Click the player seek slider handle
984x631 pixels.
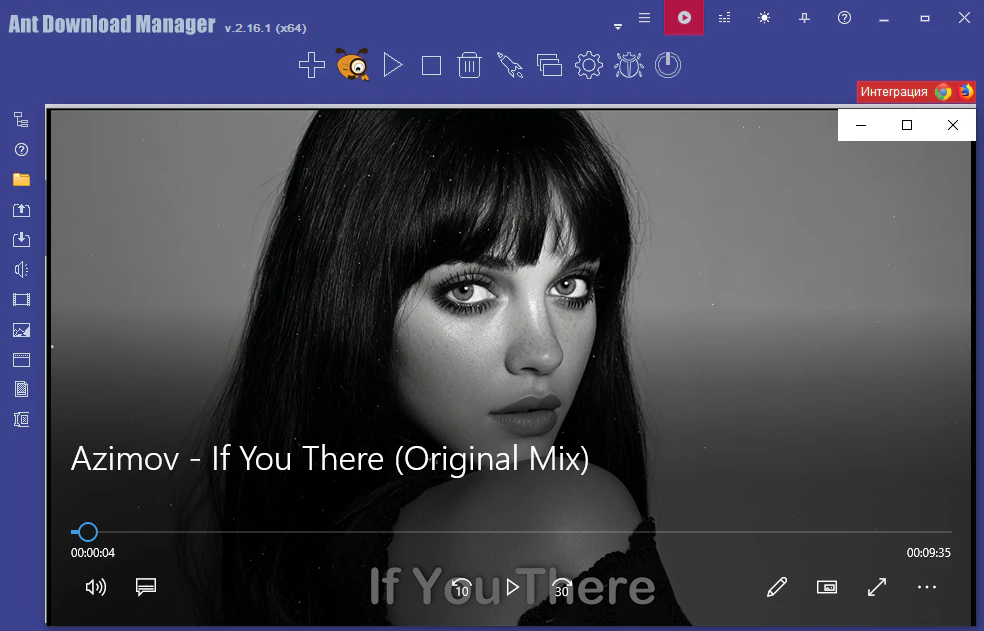[87, 532]
